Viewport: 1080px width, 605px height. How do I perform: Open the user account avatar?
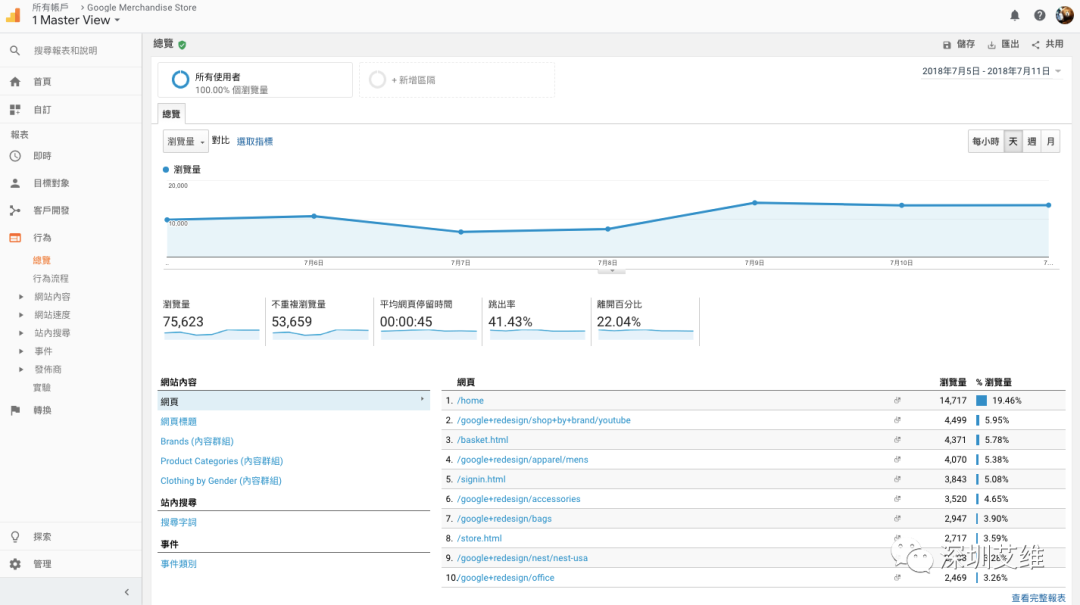pyautogui.click(x=1064, y=14)
